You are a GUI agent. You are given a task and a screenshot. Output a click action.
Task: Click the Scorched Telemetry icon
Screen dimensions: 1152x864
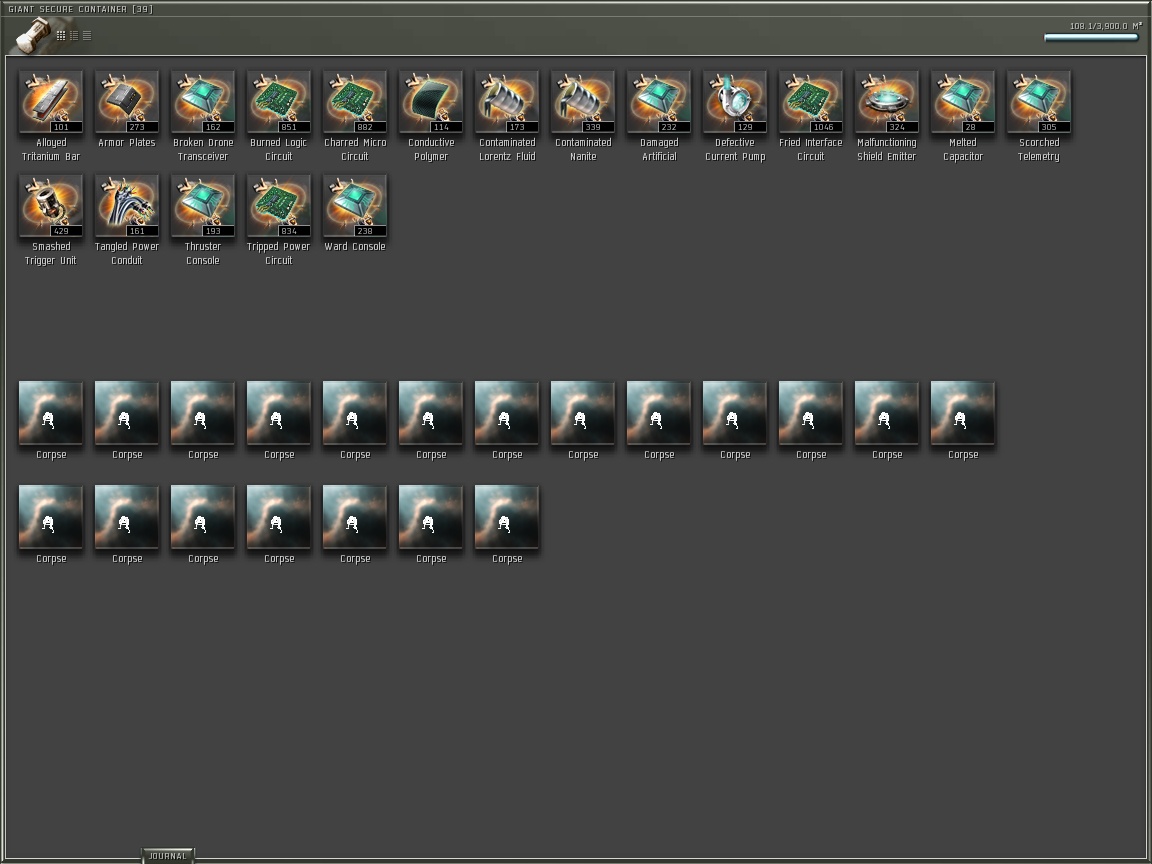pyautogui.click(x=1039, y=102)
